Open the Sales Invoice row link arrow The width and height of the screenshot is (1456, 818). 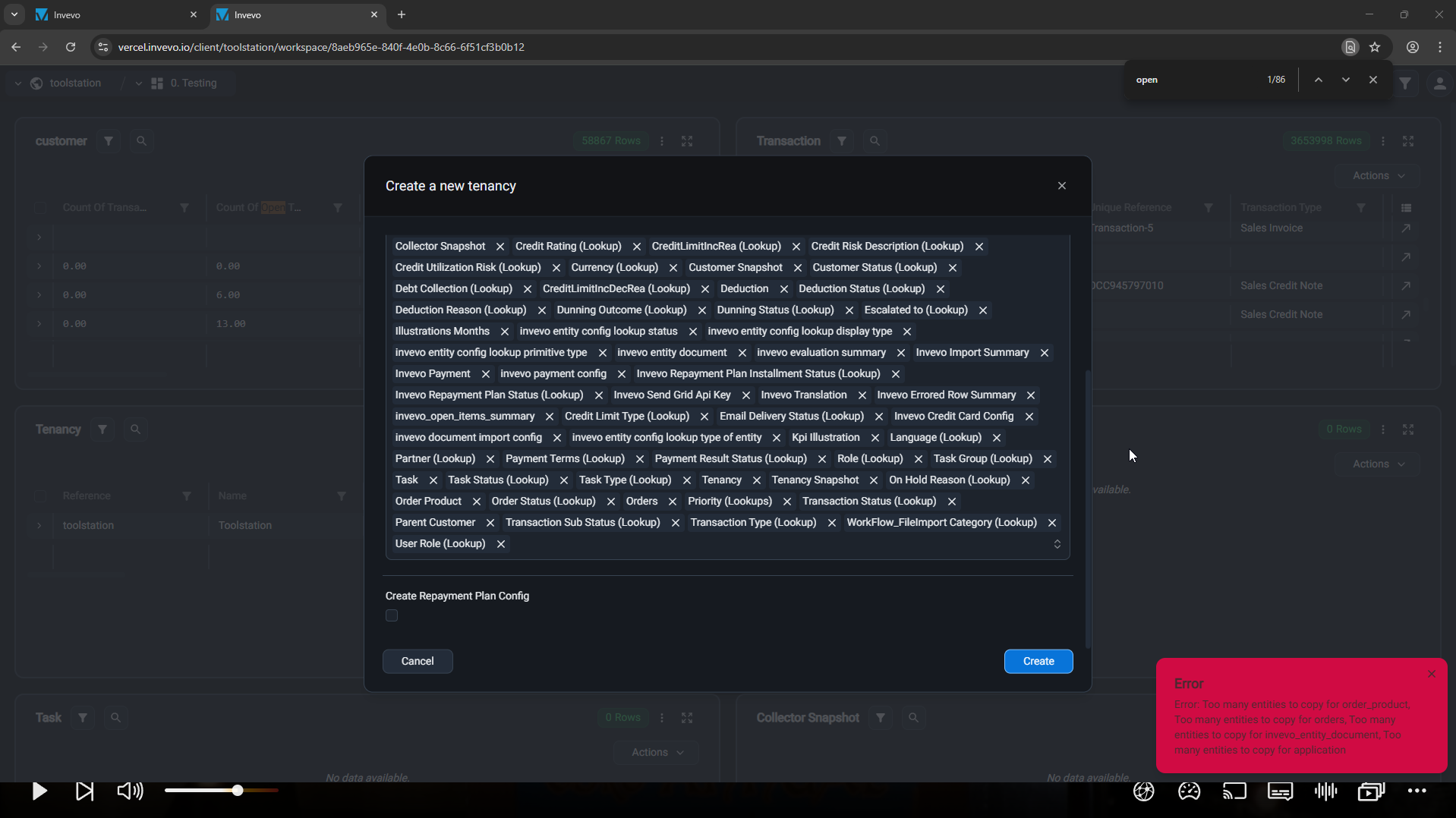(1406, 228)
